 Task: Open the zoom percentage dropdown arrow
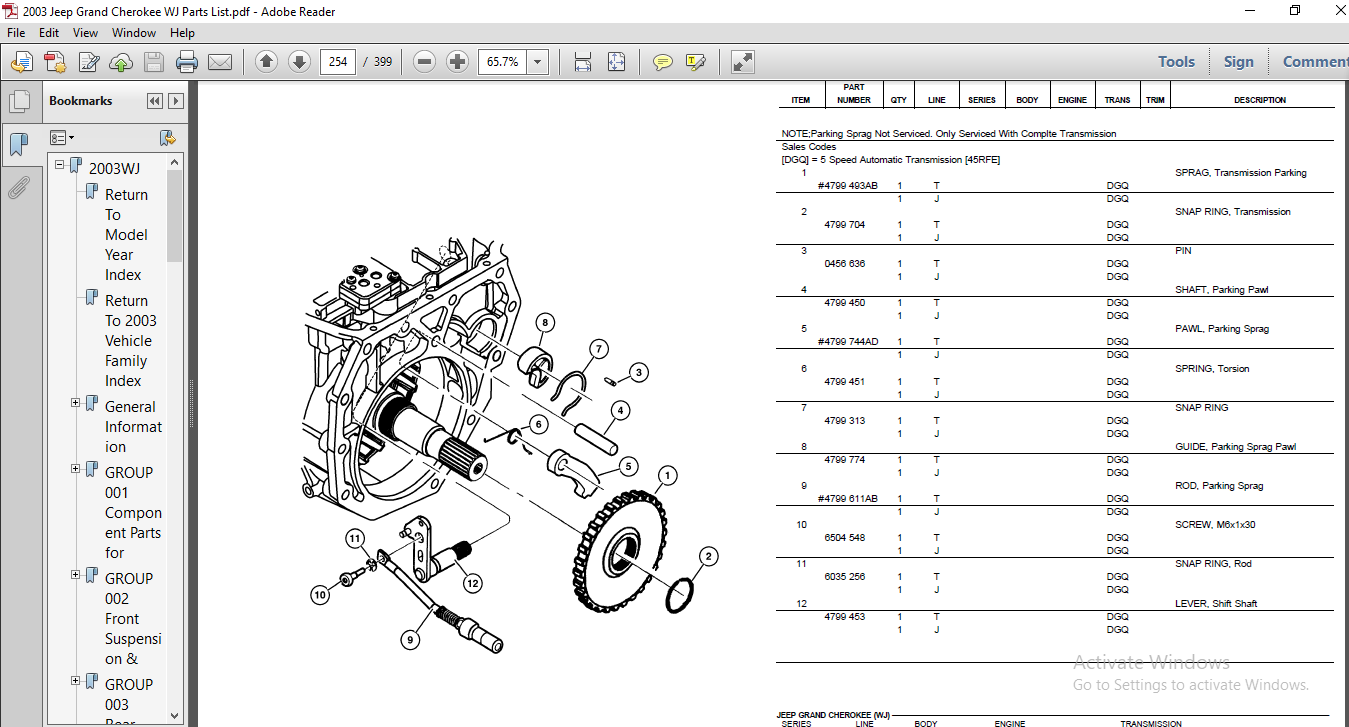point(538,62)
